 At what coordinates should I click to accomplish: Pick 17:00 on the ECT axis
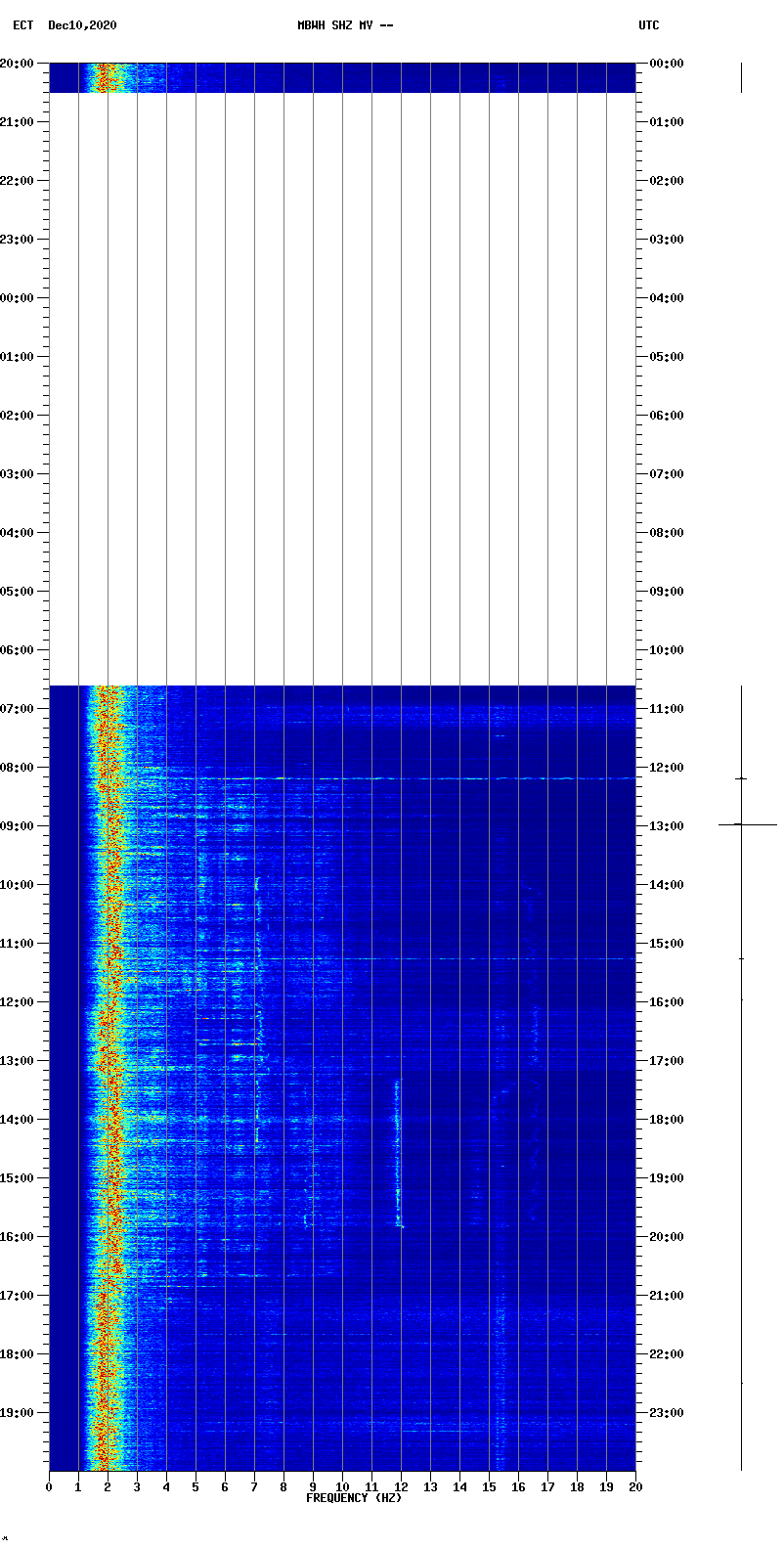point(19,1296)
